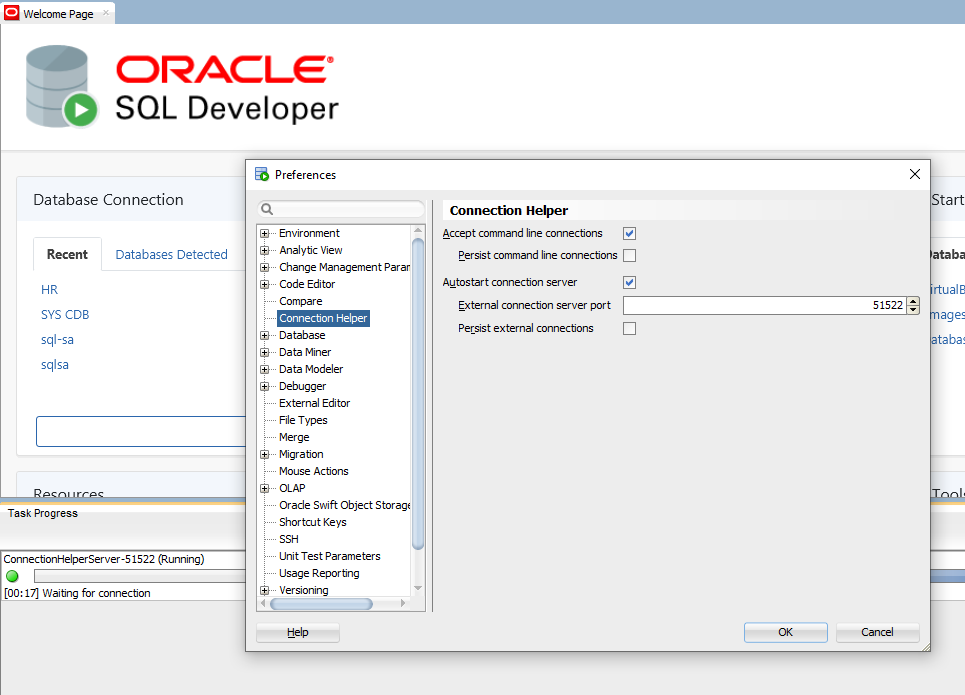Click the preferences tree horizontal scrollbar
This screenshot has width=965, height=695.
pos(321,604)
